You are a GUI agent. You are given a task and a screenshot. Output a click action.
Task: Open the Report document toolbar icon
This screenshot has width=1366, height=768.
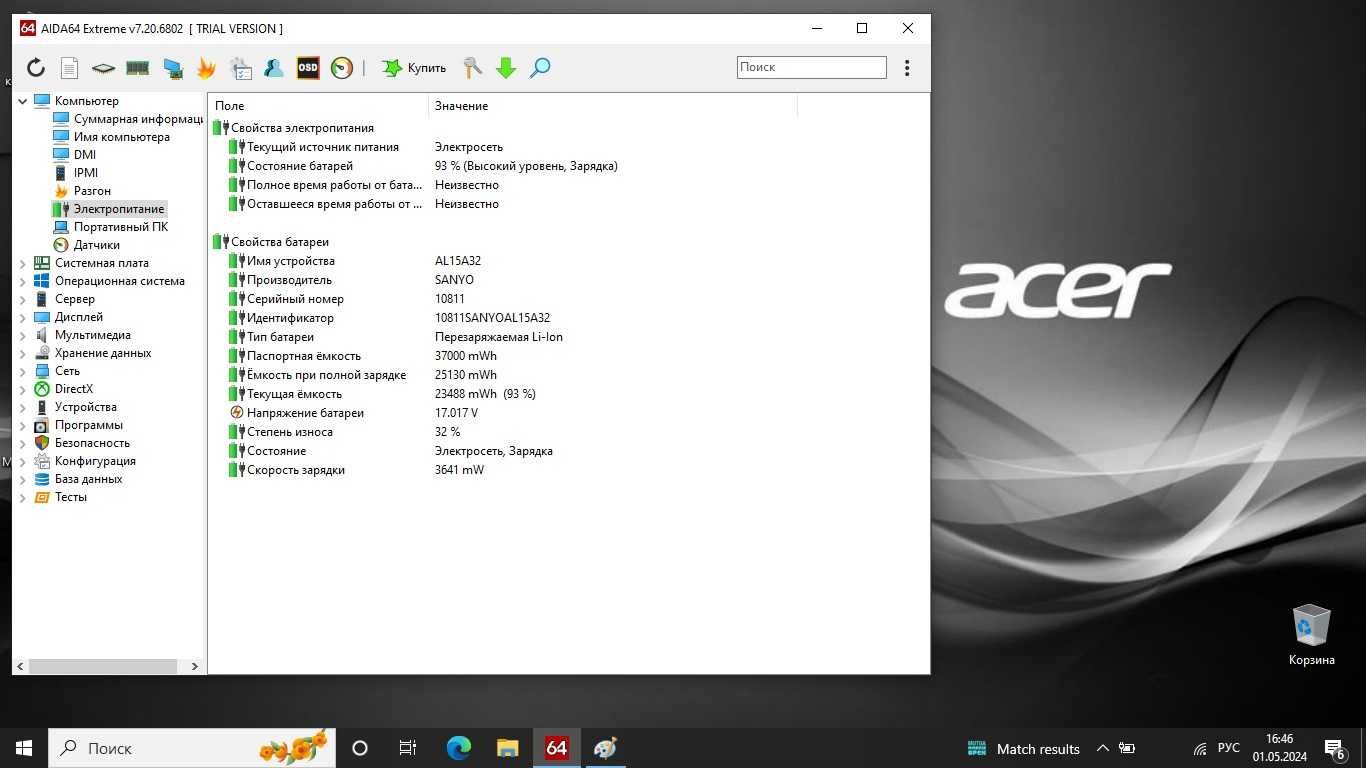69,68
